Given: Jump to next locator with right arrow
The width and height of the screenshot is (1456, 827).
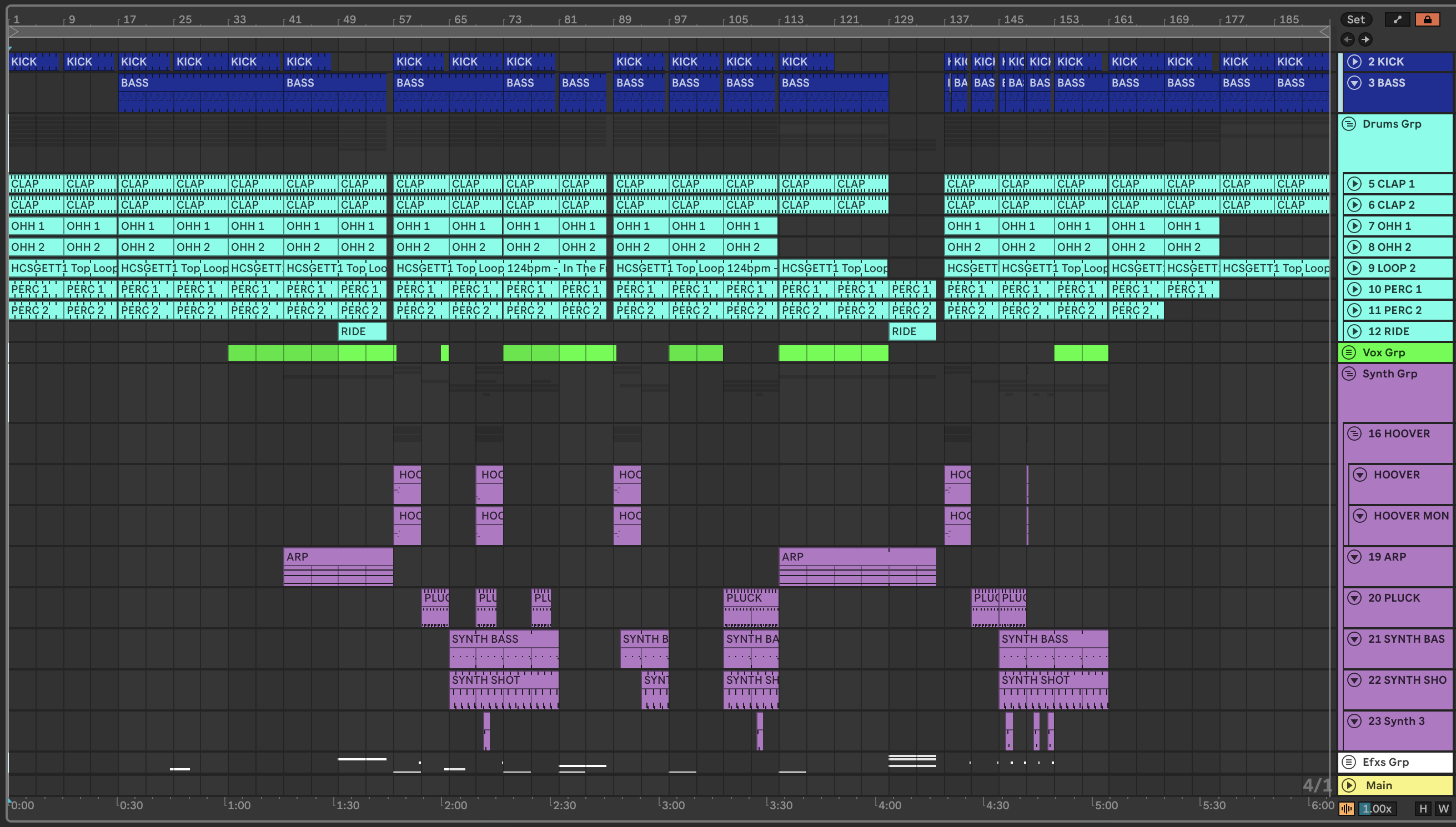Looking at the screenshot, I should (1365, 39).
